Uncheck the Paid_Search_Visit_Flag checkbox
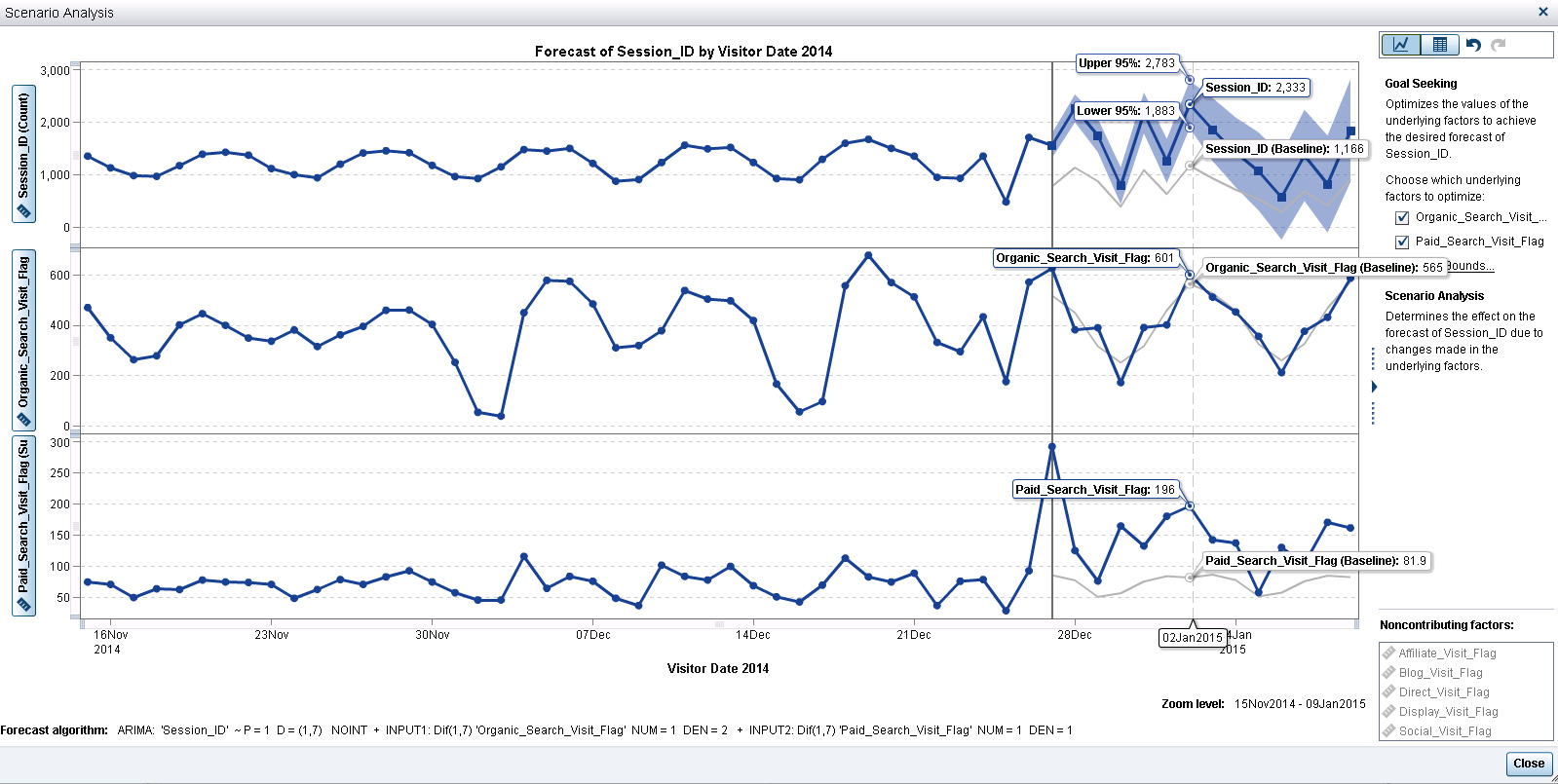The height and width of the screenshot is (784, 1558). 1402,242
